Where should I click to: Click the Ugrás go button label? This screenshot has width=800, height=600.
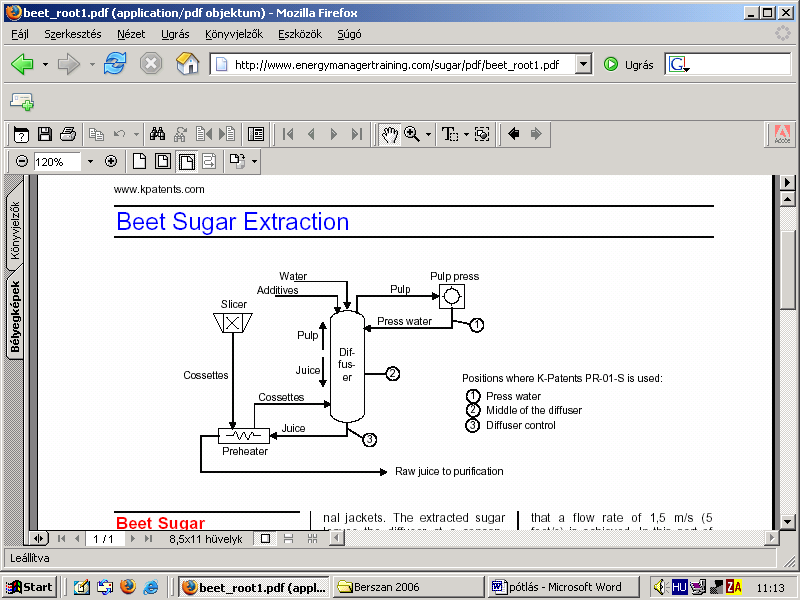639,65
